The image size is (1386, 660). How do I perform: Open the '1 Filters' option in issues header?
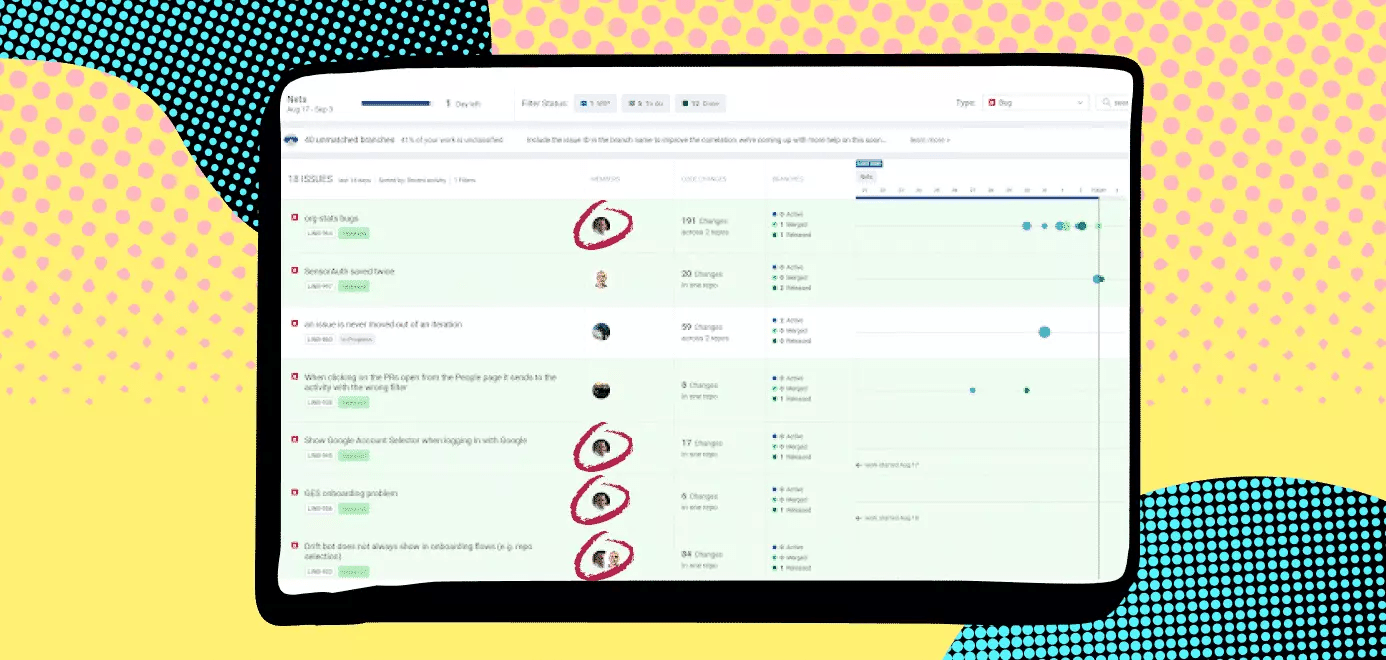[465, 180]
